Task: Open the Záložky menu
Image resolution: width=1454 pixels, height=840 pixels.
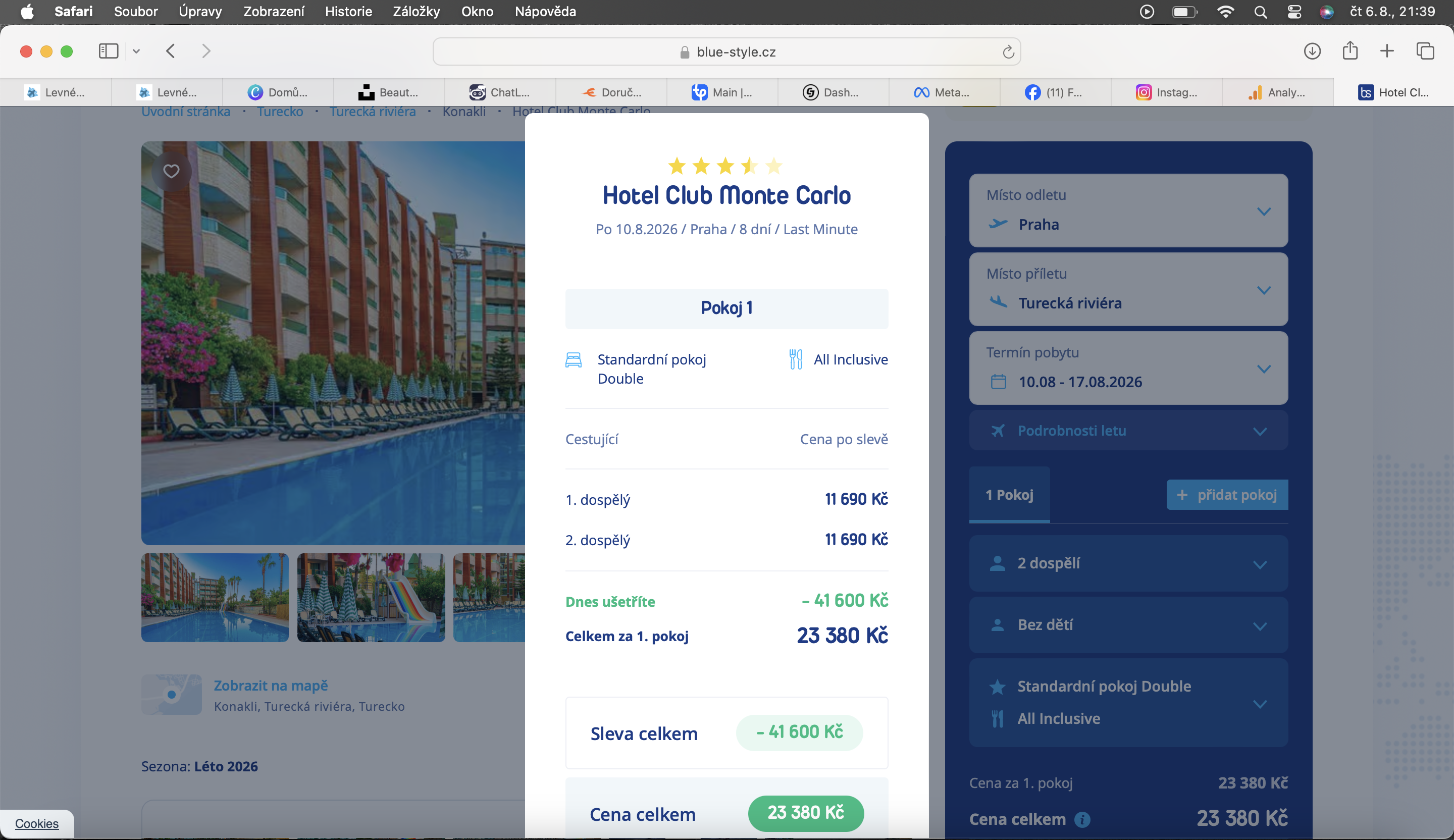Action: coord(417,12)
